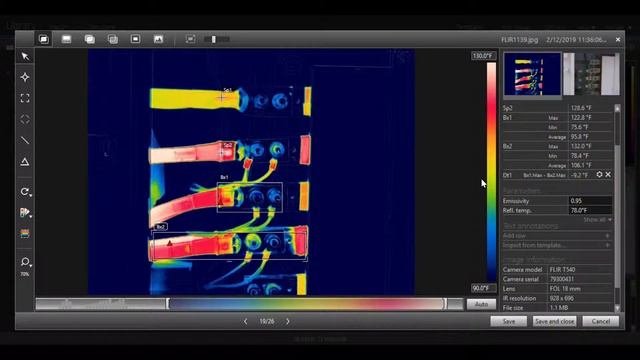Click the Bx2 Average 106.1 °F value
Screen dimensions: 640x360
pyautogui.click(x=581, y=165)
